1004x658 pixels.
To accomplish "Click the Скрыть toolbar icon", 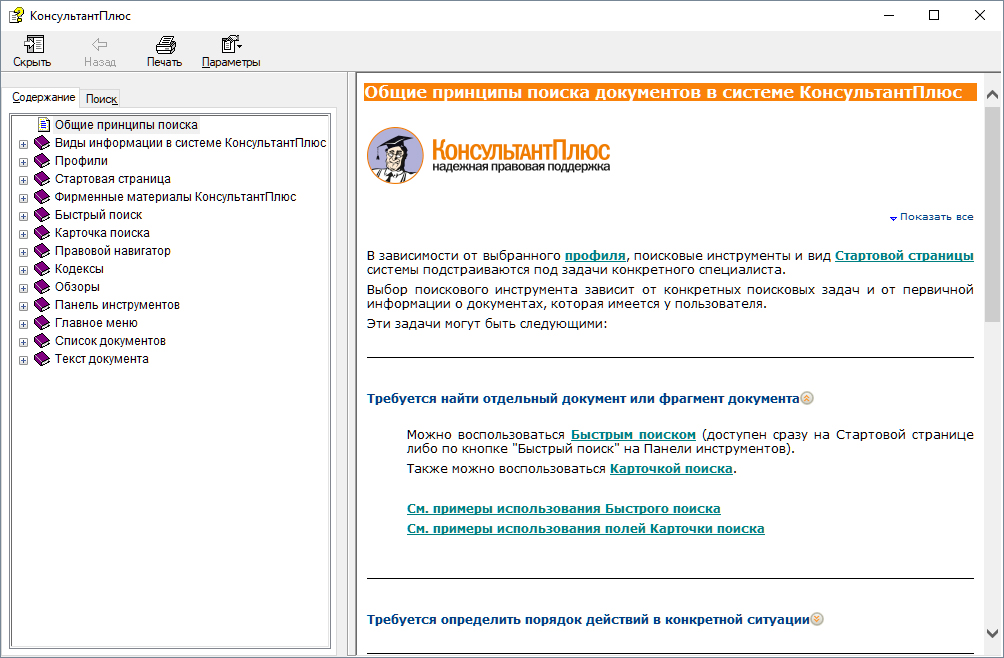I will [33, 44].
